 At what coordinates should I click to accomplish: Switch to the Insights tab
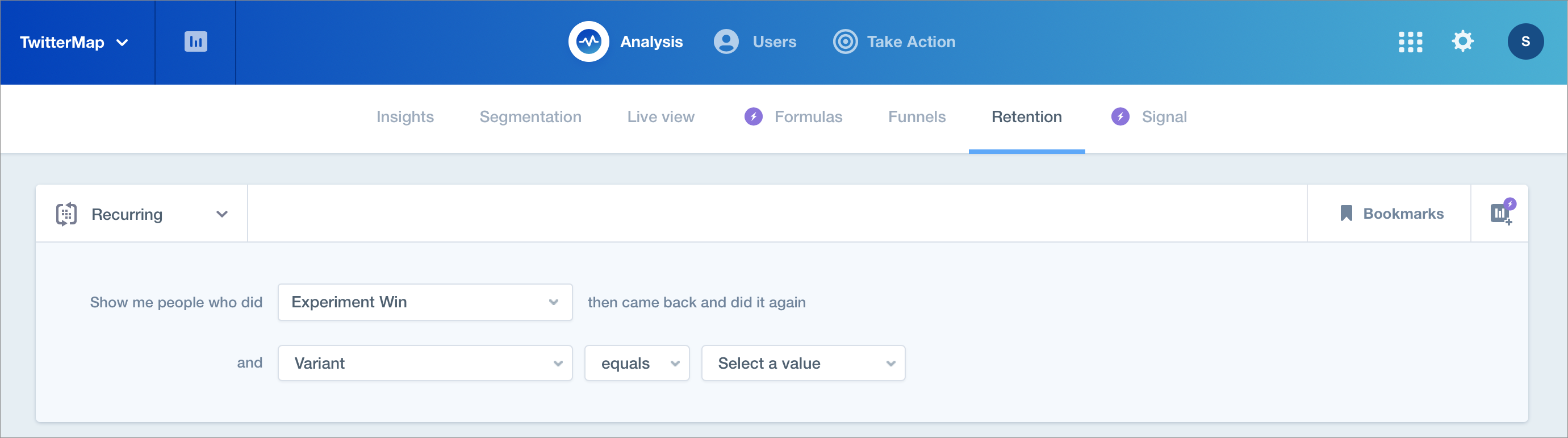pyautogui.click(x=405, y=117)
